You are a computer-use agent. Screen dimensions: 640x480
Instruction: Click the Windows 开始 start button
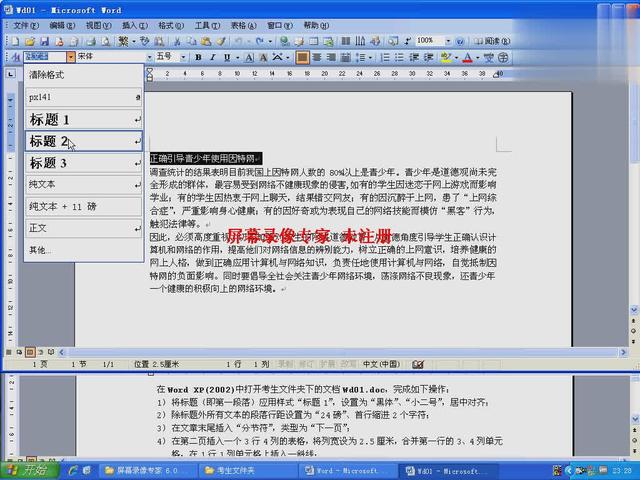pyautogui.click(x=30, y=470)
